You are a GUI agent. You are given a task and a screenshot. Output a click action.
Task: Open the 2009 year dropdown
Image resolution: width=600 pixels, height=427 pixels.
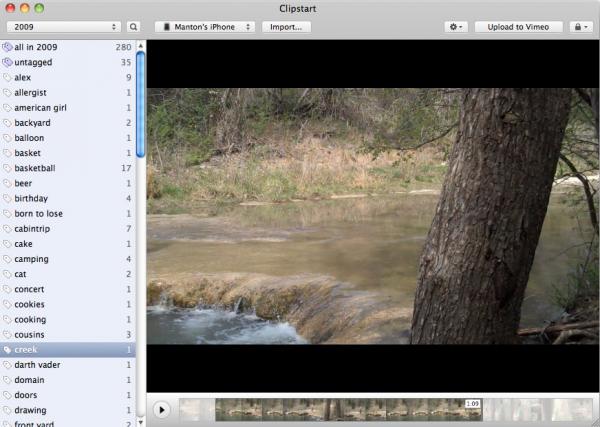[64, 27]
